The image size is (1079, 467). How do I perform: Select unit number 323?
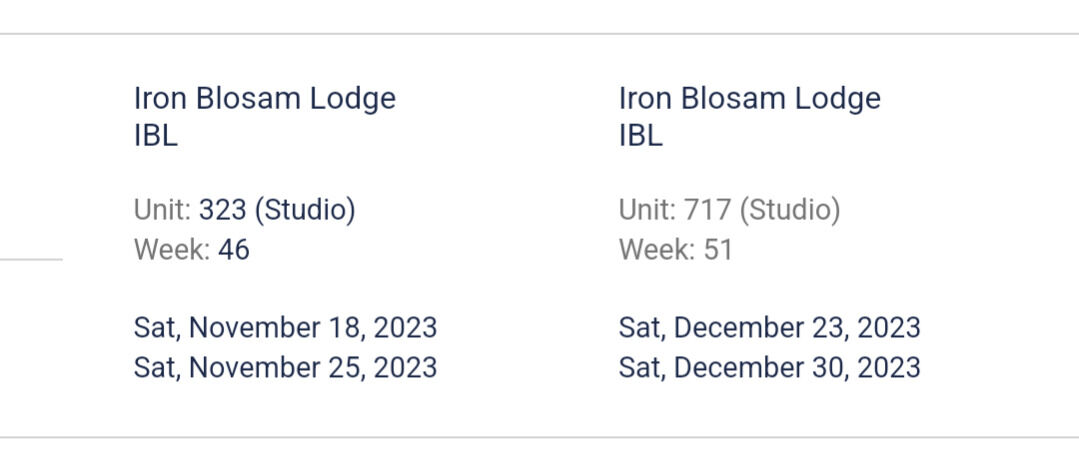point(222,210)
